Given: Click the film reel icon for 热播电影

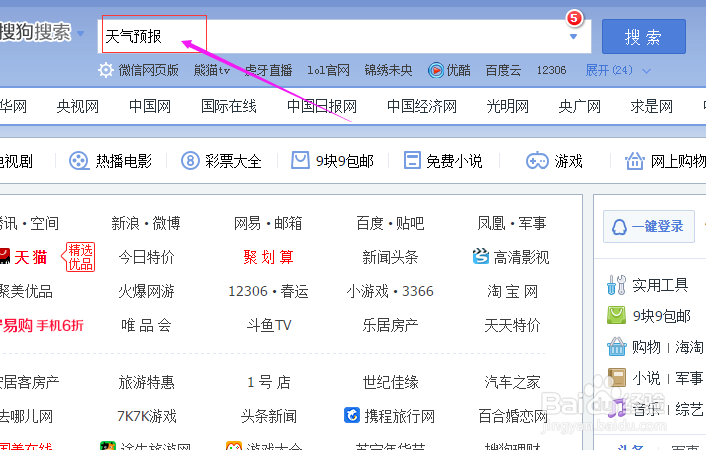Looking at the screenshot, I should 79,161.
